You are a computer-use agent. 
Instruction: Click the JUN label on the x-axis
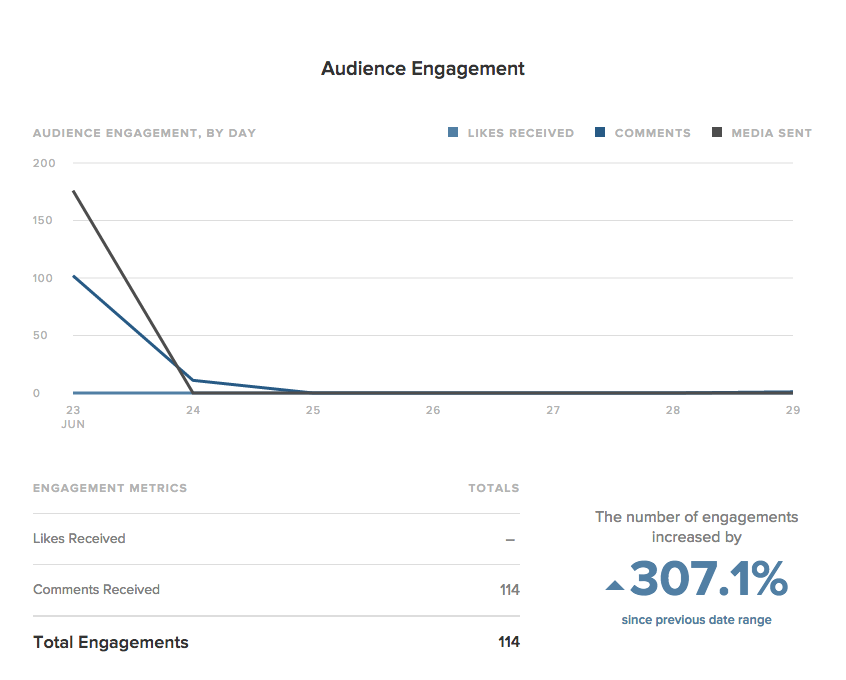pos(72,424)
